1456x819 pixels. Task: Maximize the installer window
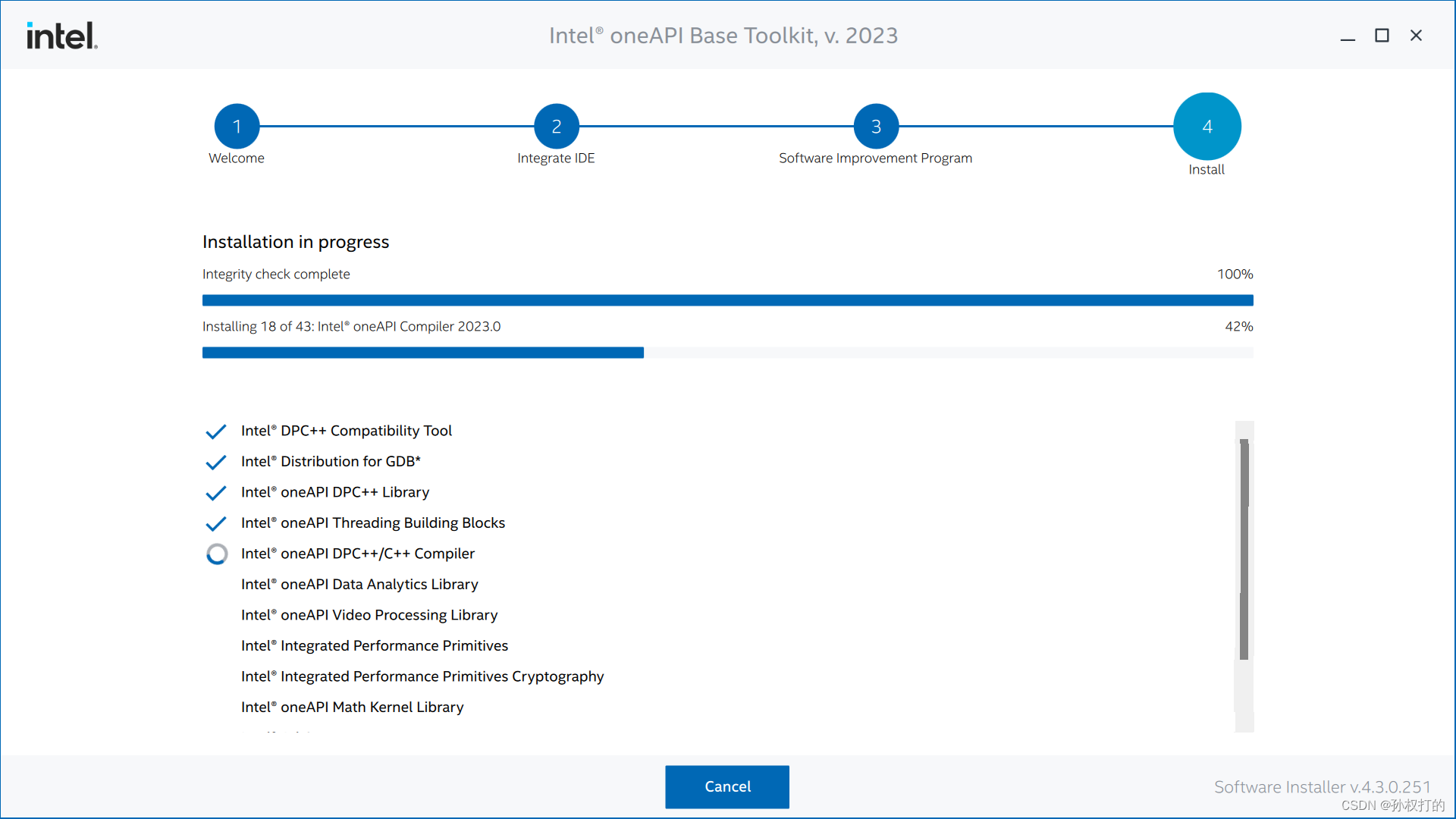click(x=1382, y=36)
